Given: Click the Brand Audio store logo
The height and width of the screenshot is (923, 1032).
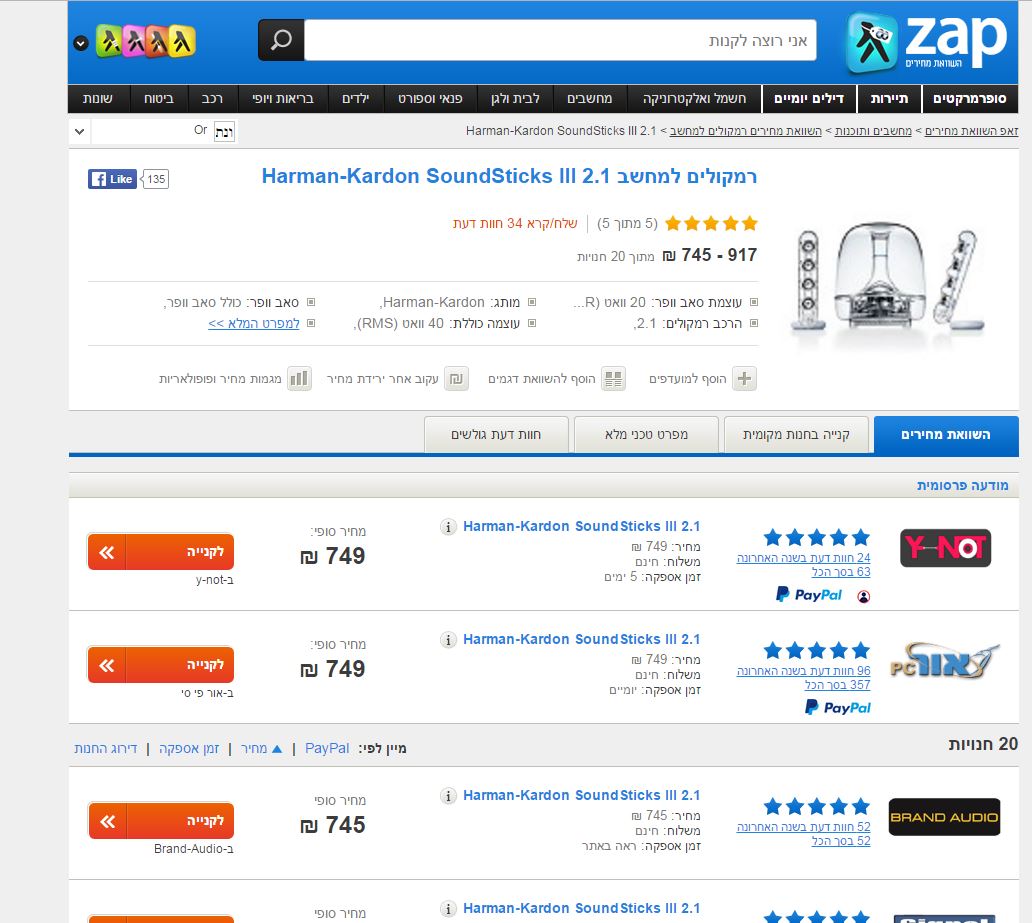Looking at the screenshot, I should pyautogui.click(x=944, y=817).
